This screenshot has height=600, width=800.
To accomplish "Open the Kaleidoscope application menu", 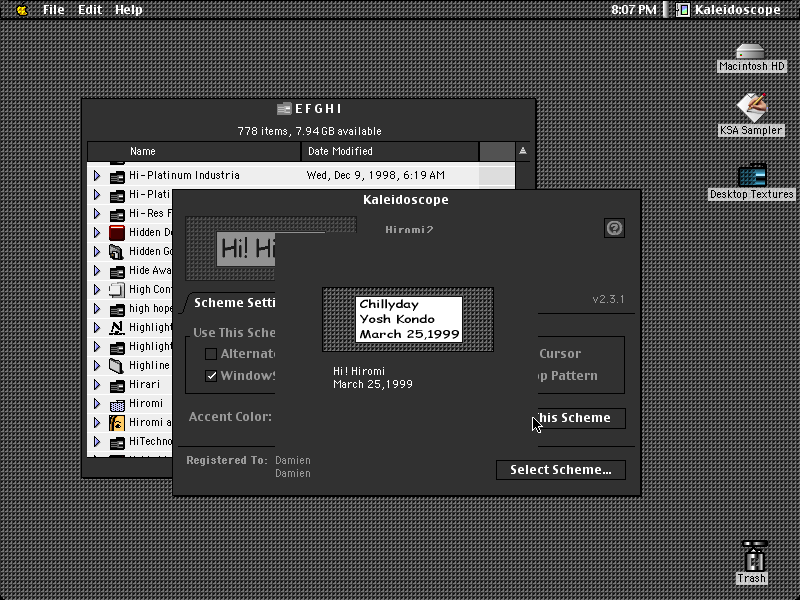I will (728, 10).
